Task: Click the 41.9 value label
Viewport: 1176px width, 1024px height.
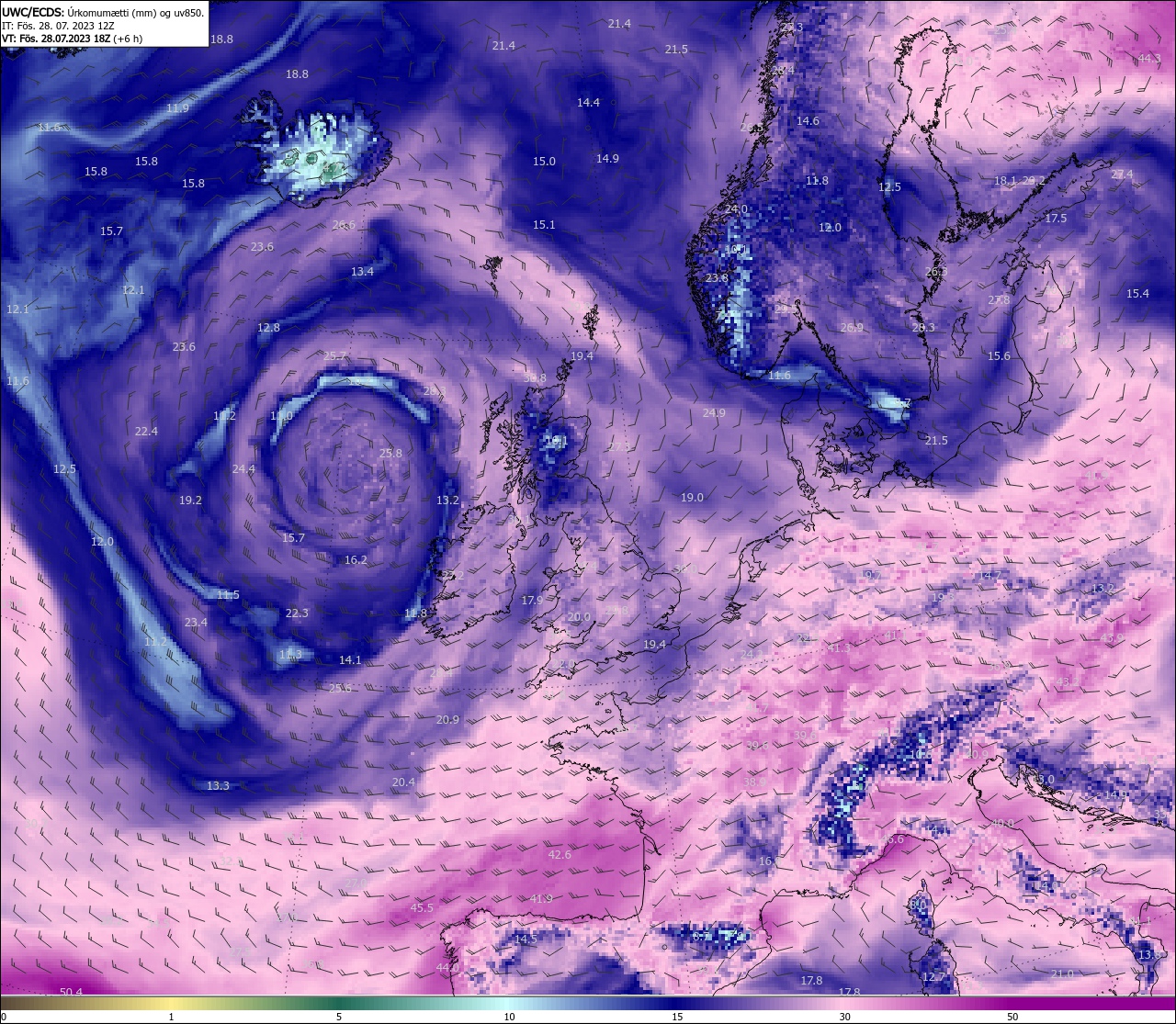Action: coord(541,898)
